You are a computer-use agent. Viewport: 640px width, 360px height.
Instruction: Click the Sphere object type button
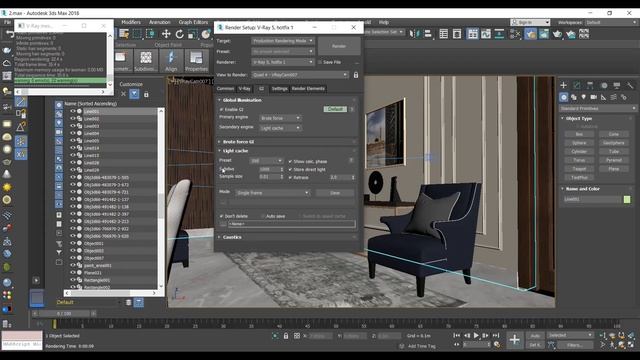(x=579, y=143)
